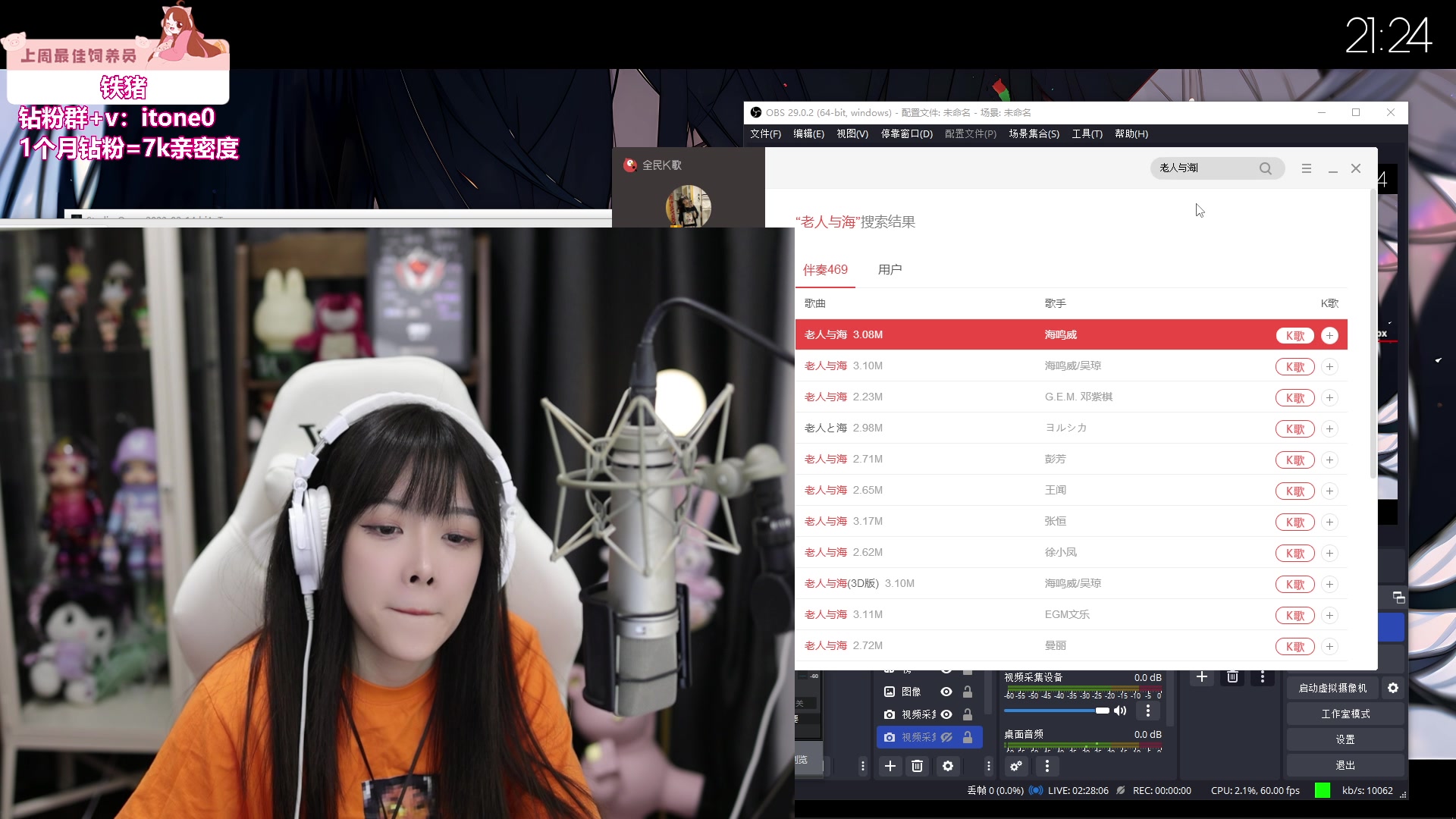Lock the 图像 source with its padlock

[968, 692]
